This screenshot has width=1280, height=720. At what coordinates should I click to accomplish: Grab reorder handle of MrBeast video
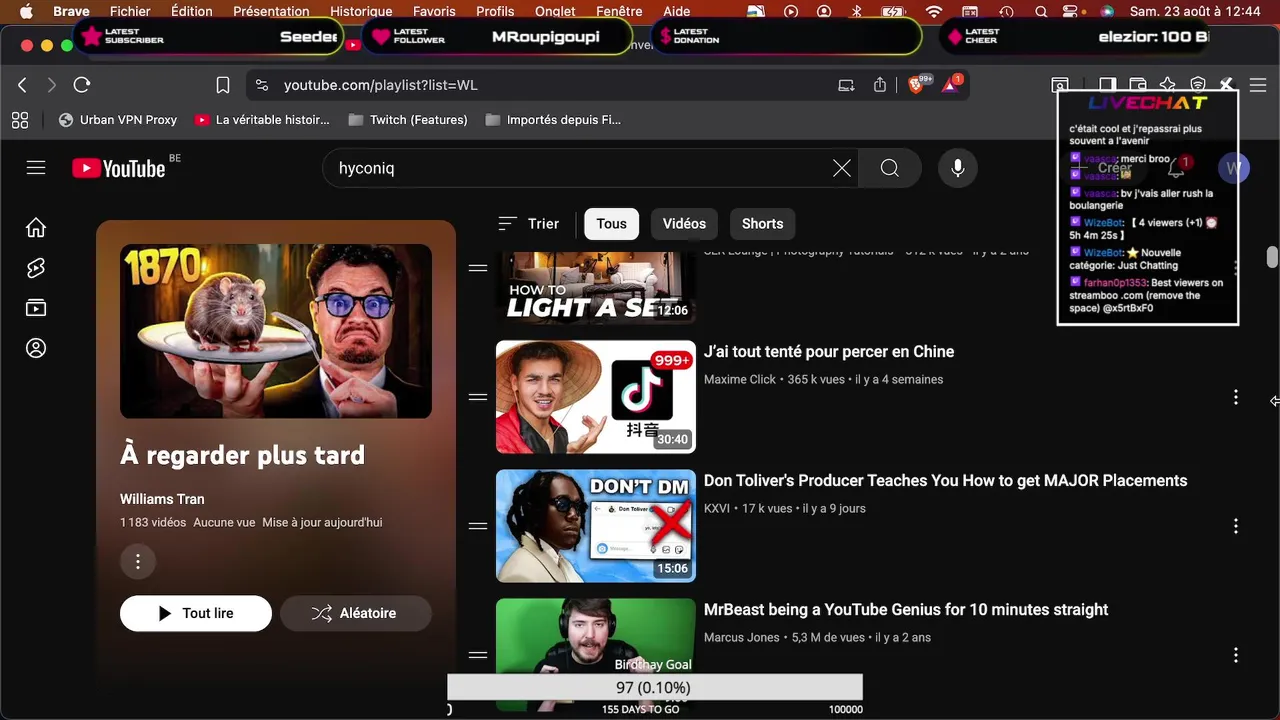coord(478,655)
